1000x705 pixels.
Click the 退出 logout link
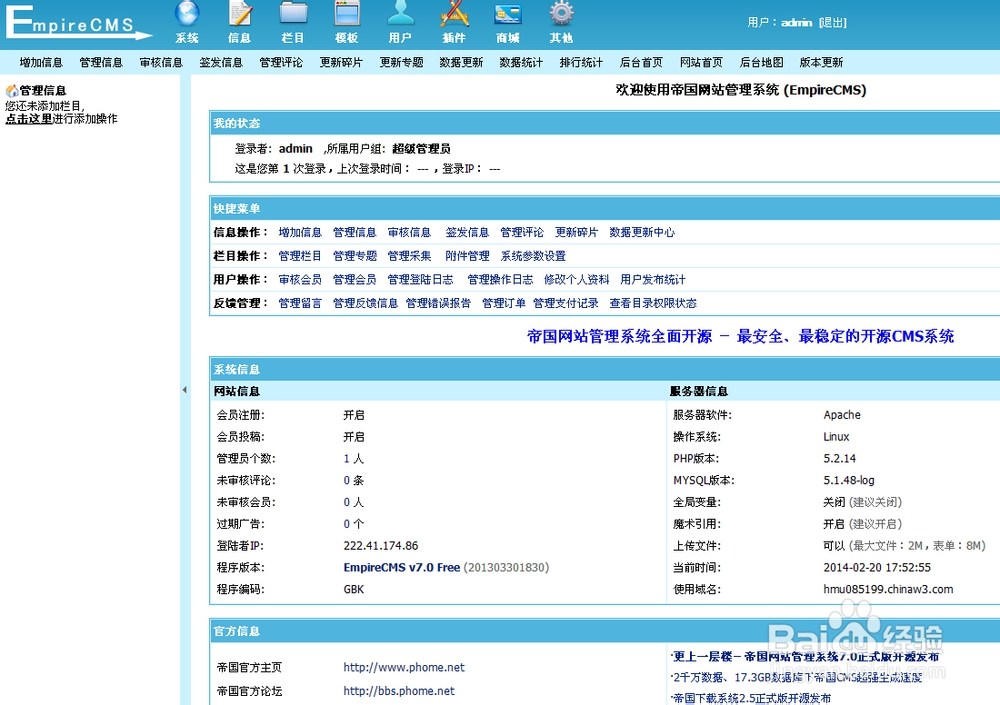832,22
